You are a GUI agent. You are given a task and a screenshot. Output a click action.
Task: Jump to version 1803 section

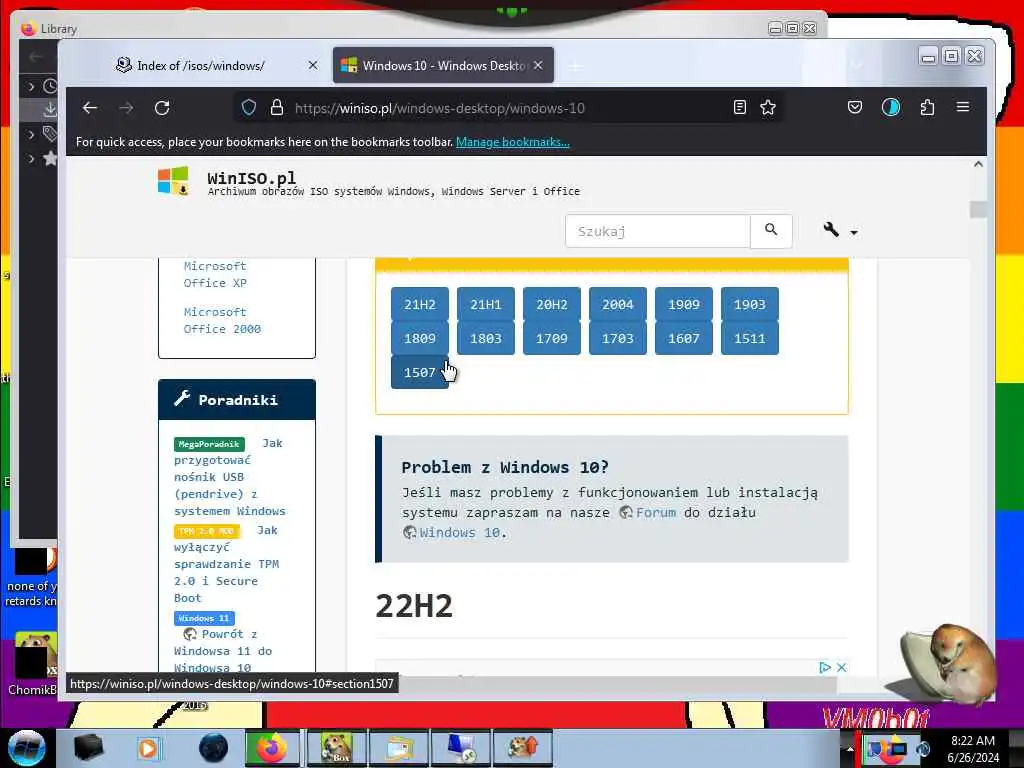pyautogui.click(x=485, y=338)
